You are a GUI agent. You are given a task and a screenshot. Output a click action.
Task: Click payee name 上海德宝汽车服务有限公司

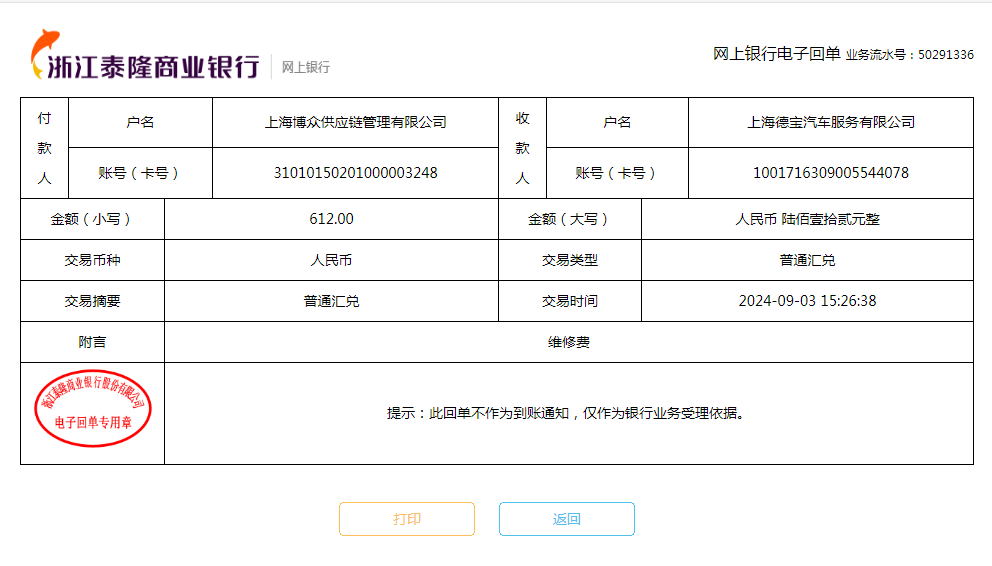[x=830, y=122]
